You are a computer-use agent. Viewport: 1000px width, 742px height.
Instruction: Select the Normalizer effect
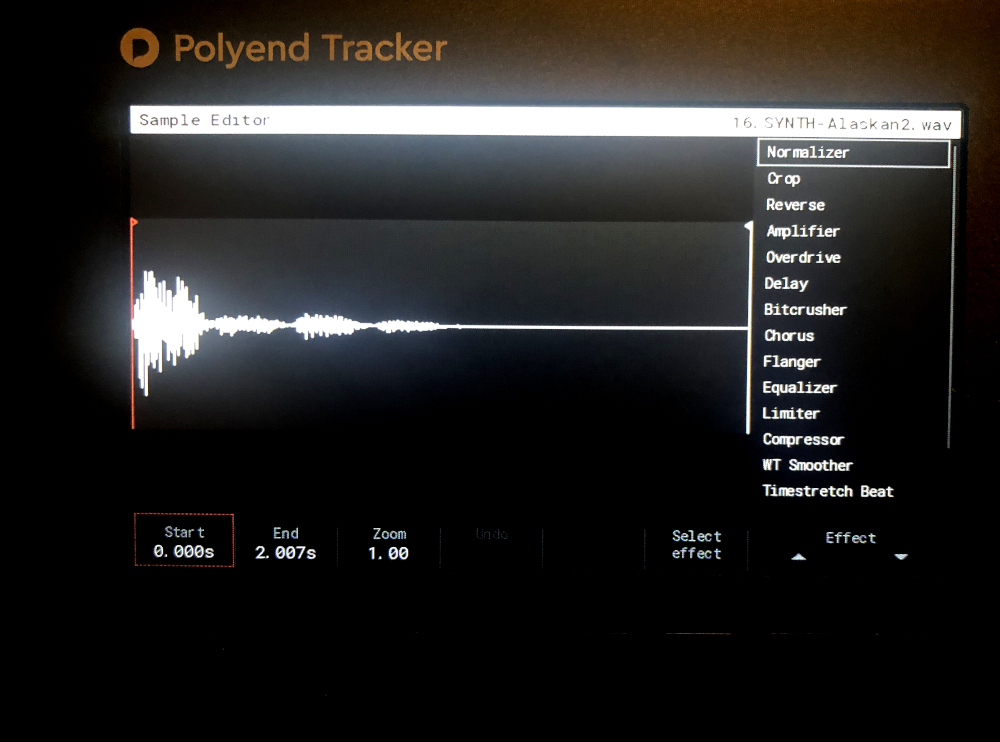(853, 152)
